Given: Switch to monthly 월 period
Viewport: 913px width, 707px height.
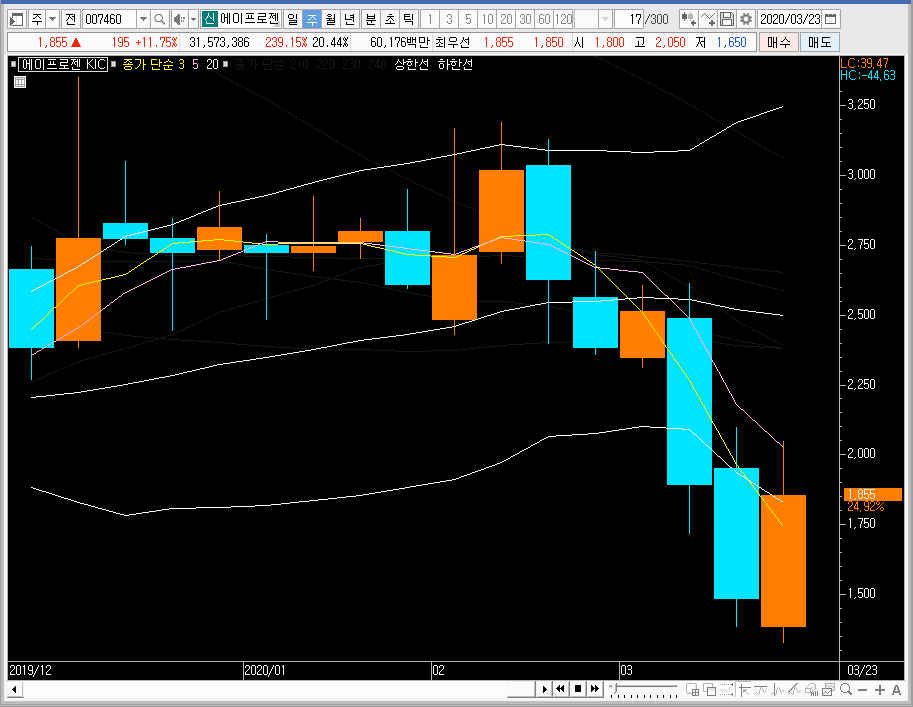Looking at the screenshot, I should click(x=331, y=19).
